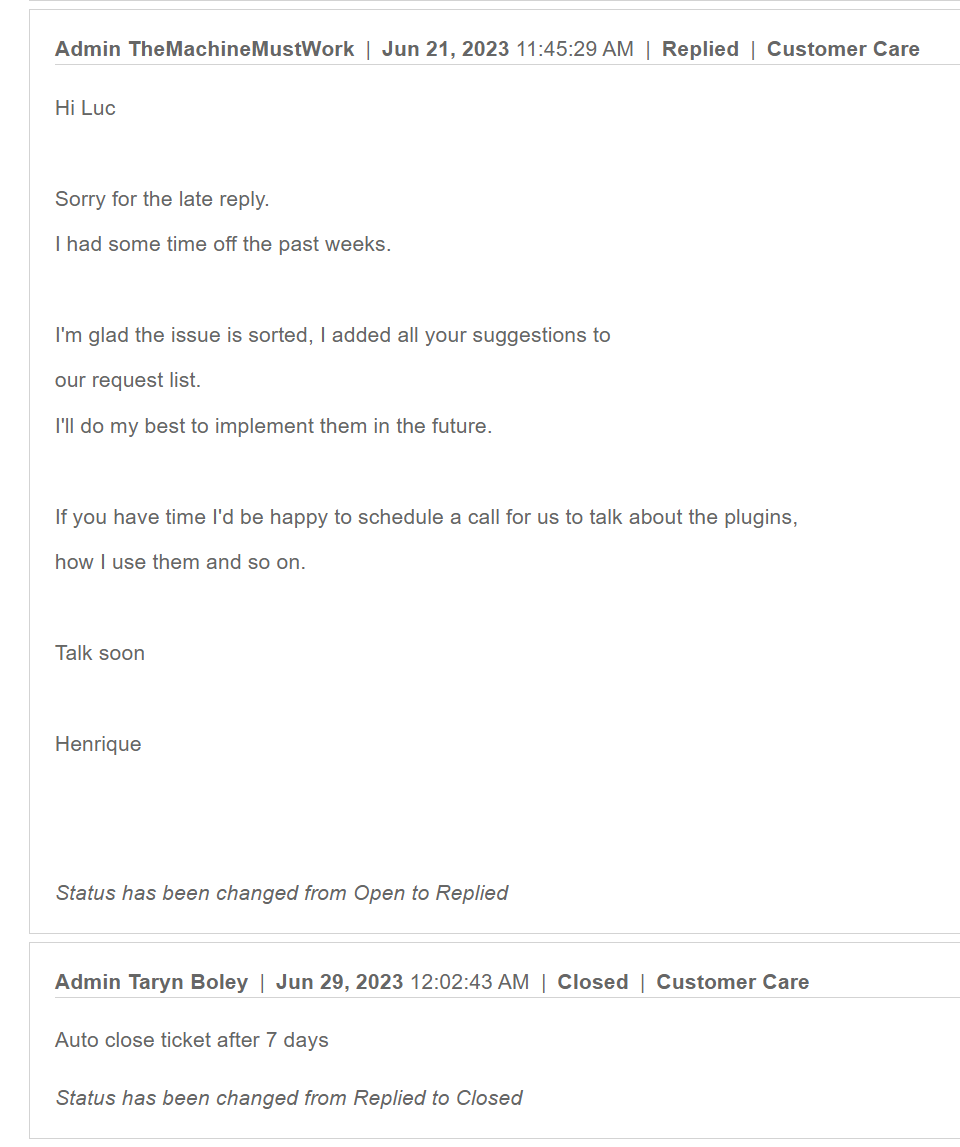Click the 'glad the issue is sorted' line
The width and height of the screenshot is (960, 1147).
click(332, 335)
